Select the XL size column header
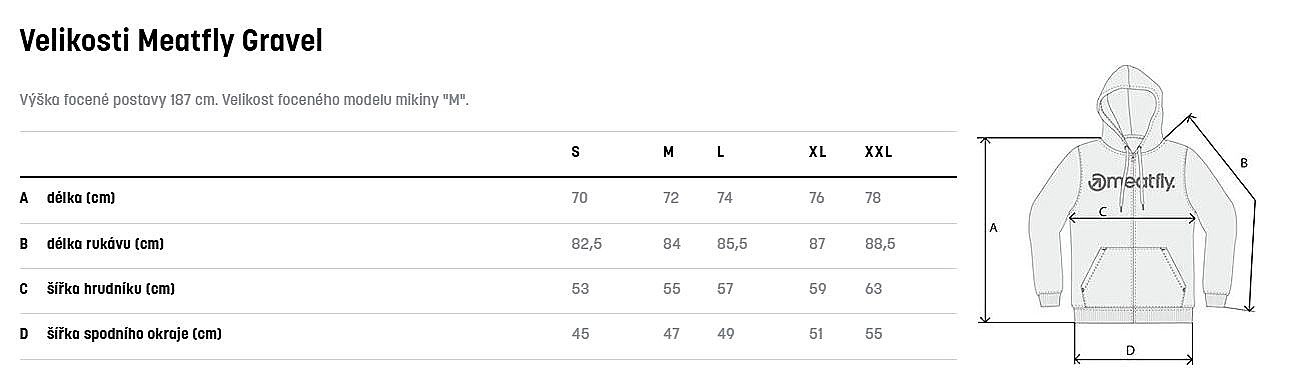Screen dimensions: 1303x388 (x=817, y=153)
